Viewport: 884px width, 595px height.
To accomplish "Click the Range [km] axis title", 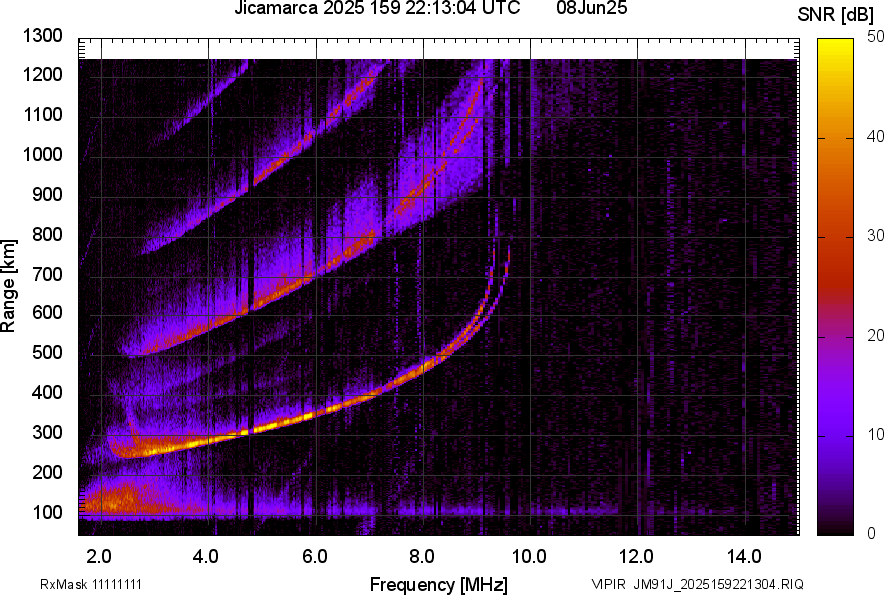I will click(x=8, y=285).
